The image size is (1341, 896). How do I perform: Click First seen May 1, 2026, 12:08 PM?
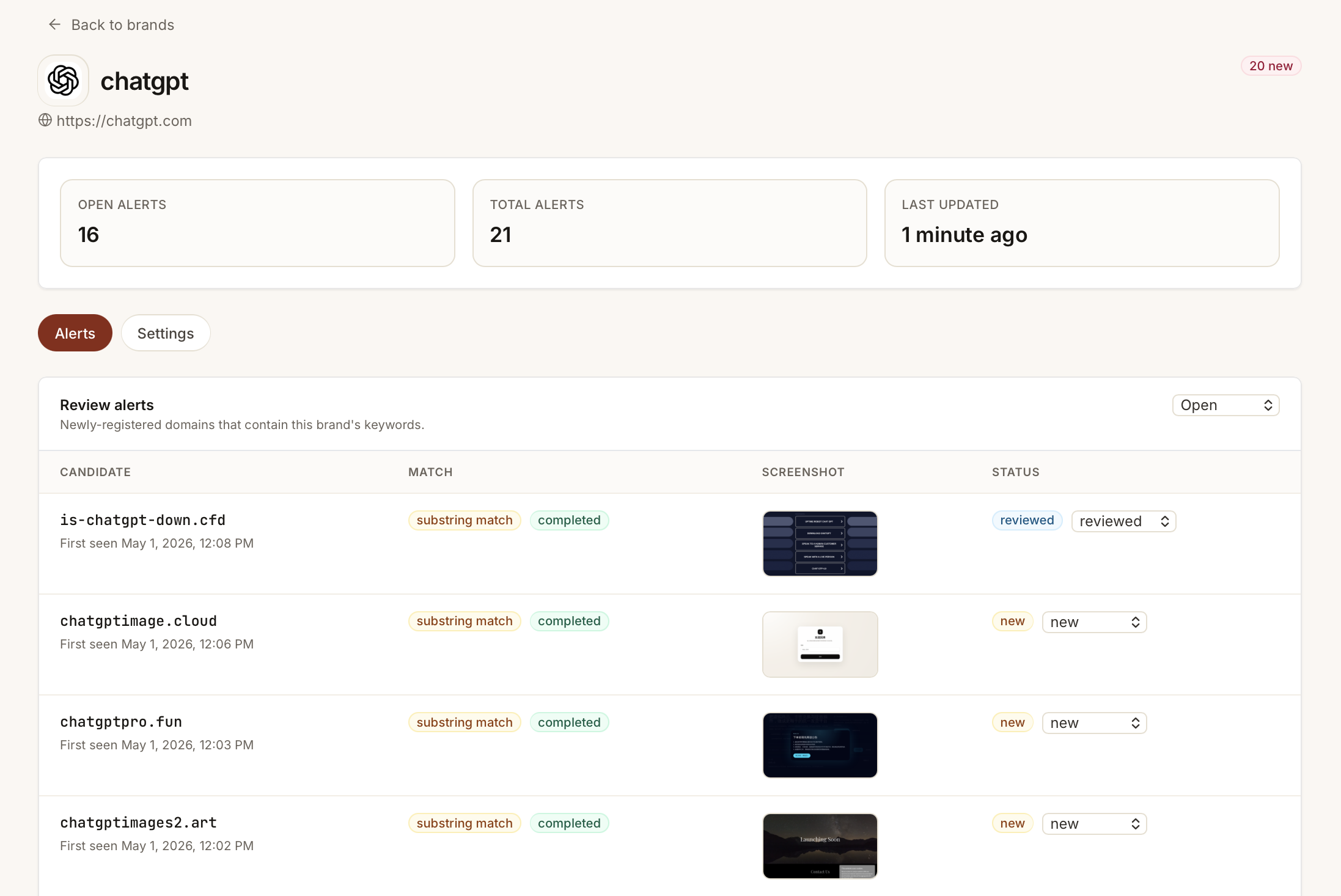[x=157, y=543]
